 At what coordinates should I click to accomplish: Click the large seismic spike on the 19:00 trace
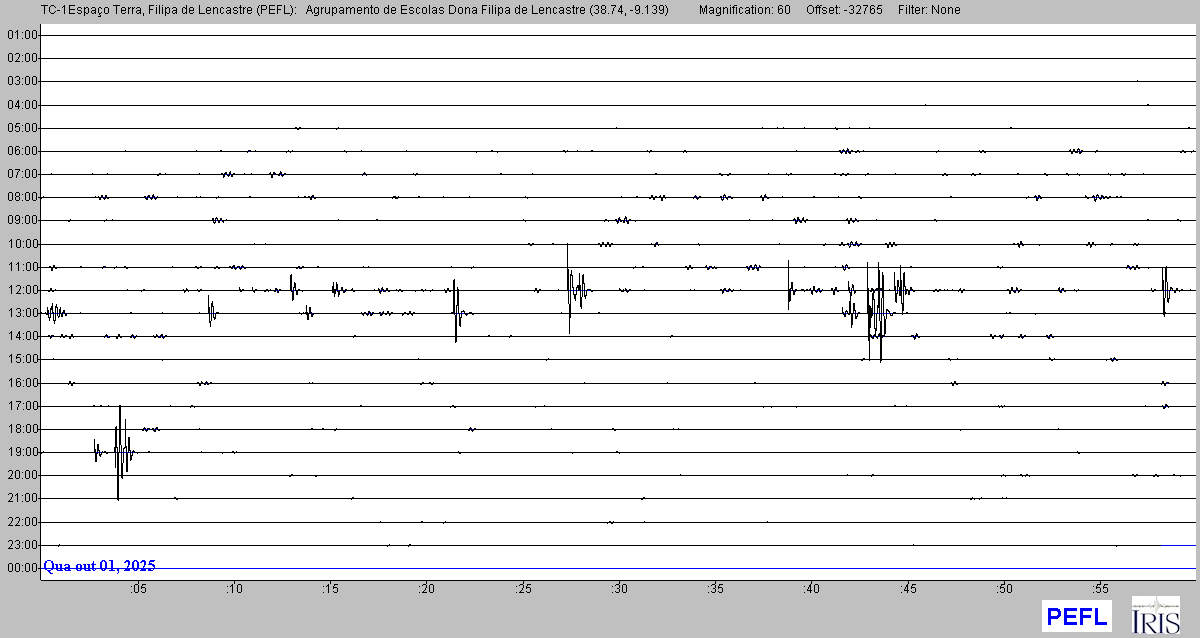pyautogui.click(x=120, y=452)
